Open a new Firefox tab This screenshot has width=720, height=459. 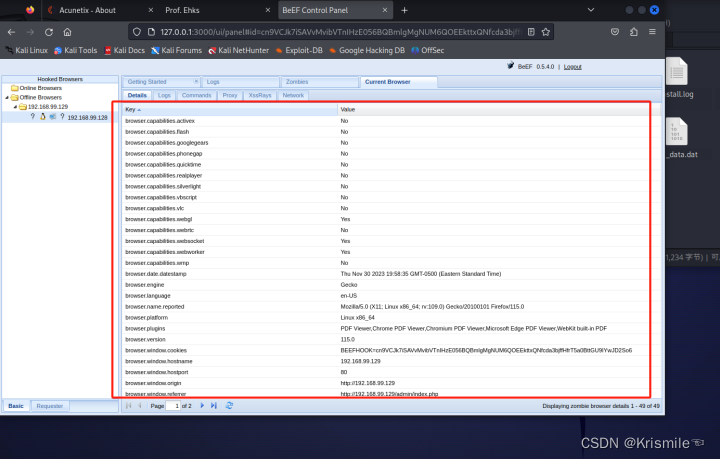404,10
